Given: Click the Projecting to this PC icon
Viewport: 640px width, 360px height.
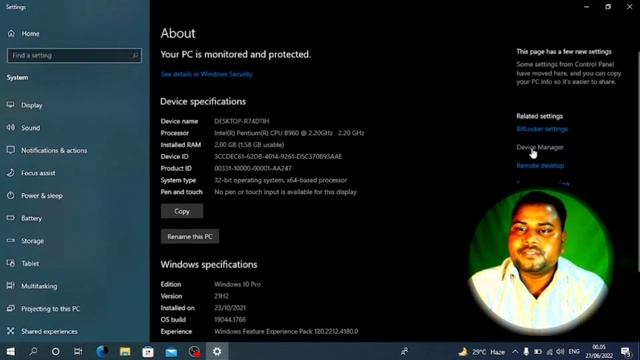Looking at the screenshot, I should point(11,309).
